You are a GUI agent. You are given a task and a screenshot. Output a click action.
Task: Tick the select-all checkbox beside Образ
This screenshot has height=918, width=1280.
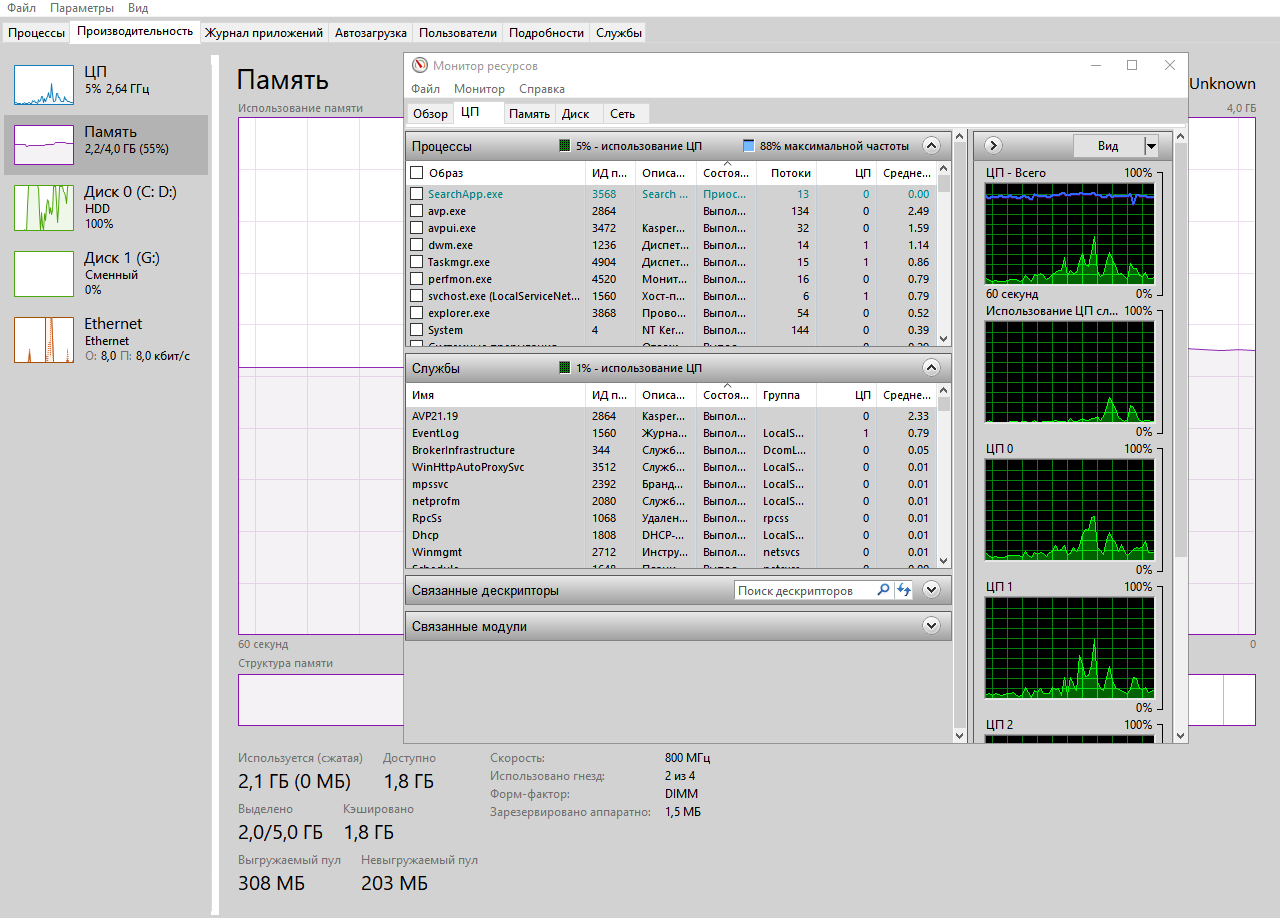(x=417, y=173)
